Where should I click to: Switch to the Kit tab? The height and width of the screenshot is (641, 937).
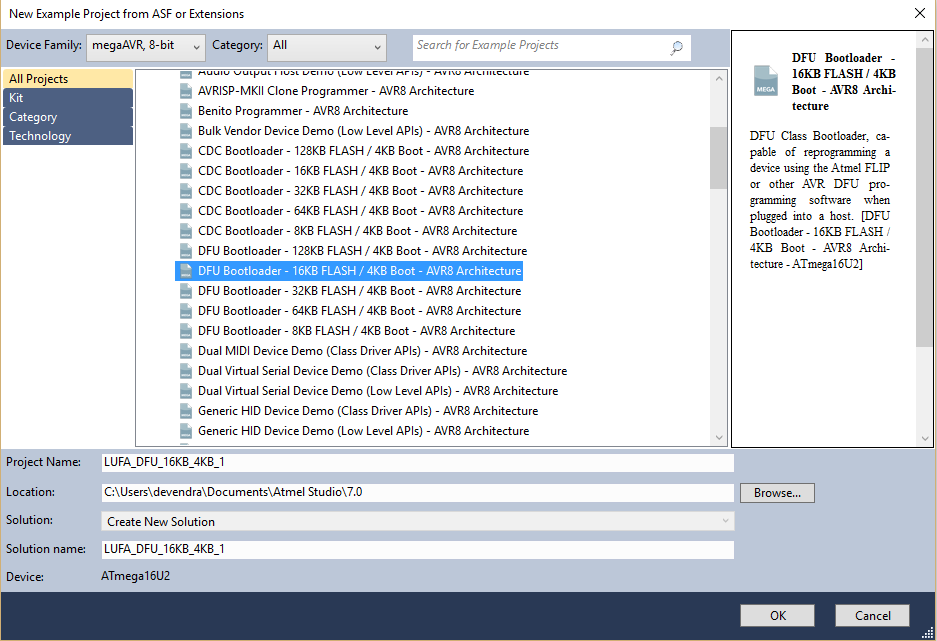[x=68, y=98]
